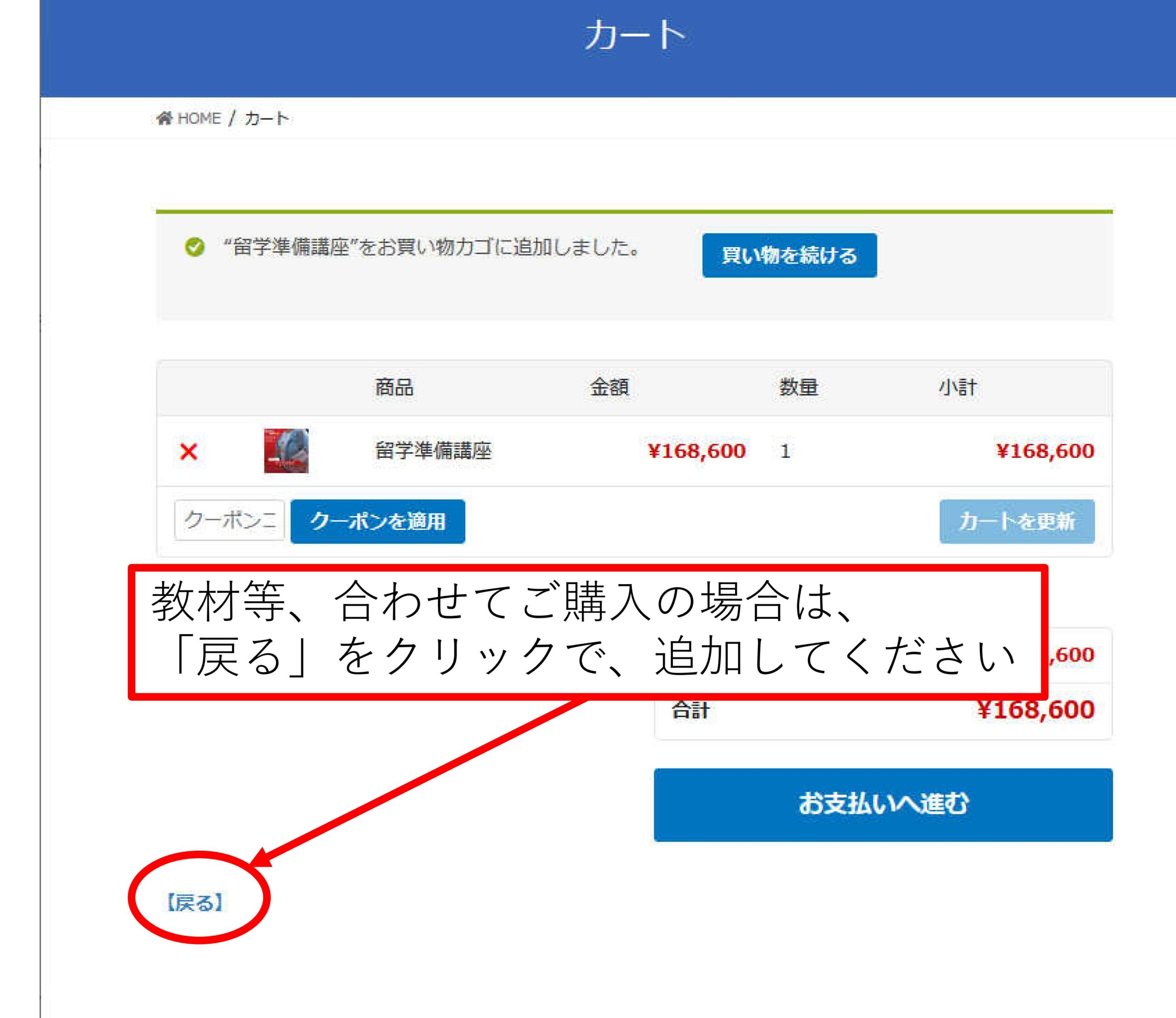Select the カート breadcrumb item
Screen dimensions: 1176x1018
pyautogui.click(x=266, y=118)
